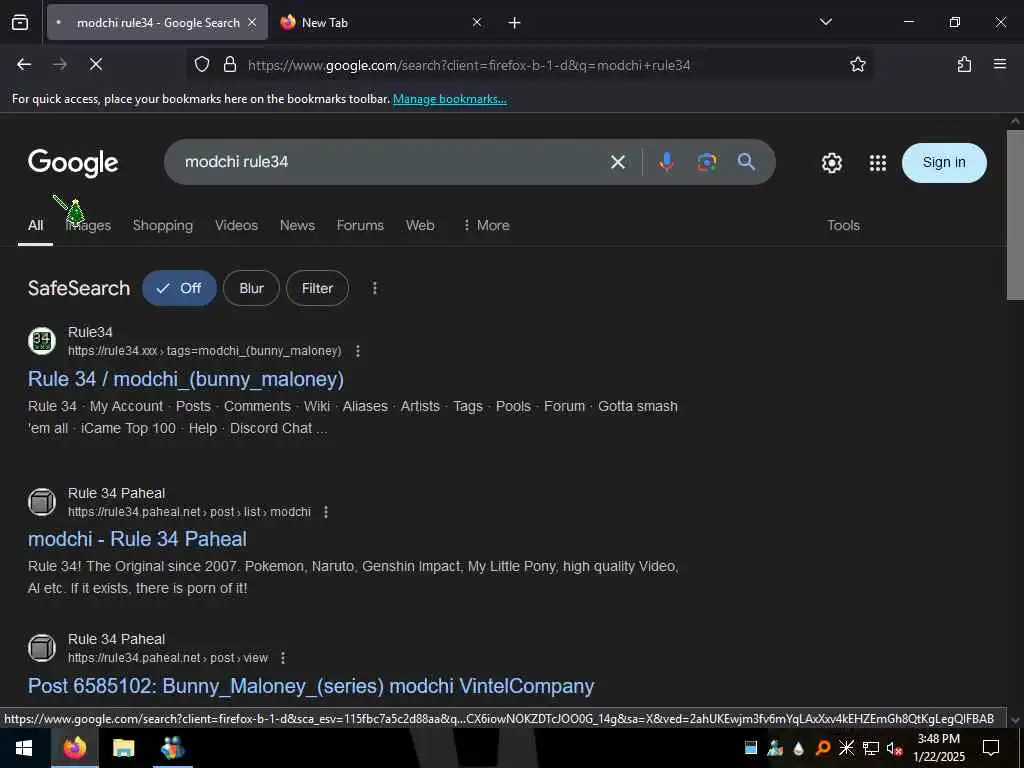Start a search by voice
Screen dimensions: 1024x768
tap(666, 162)
